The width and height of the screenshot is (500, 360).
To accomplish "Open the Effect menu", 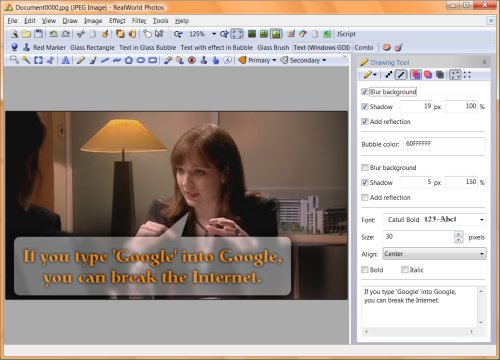I will pyautogui.click(x=117, y=21).
